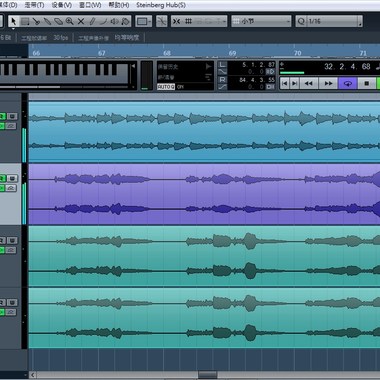Open the 小节 grid type dropdown
The height and width of the screenshot is (380, 380).
[x=261, y=21]
